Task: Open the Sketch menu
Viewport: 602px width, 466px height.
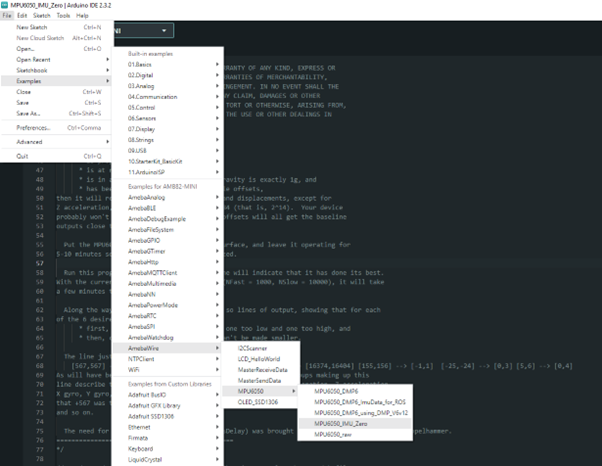Action: point(44,16)
